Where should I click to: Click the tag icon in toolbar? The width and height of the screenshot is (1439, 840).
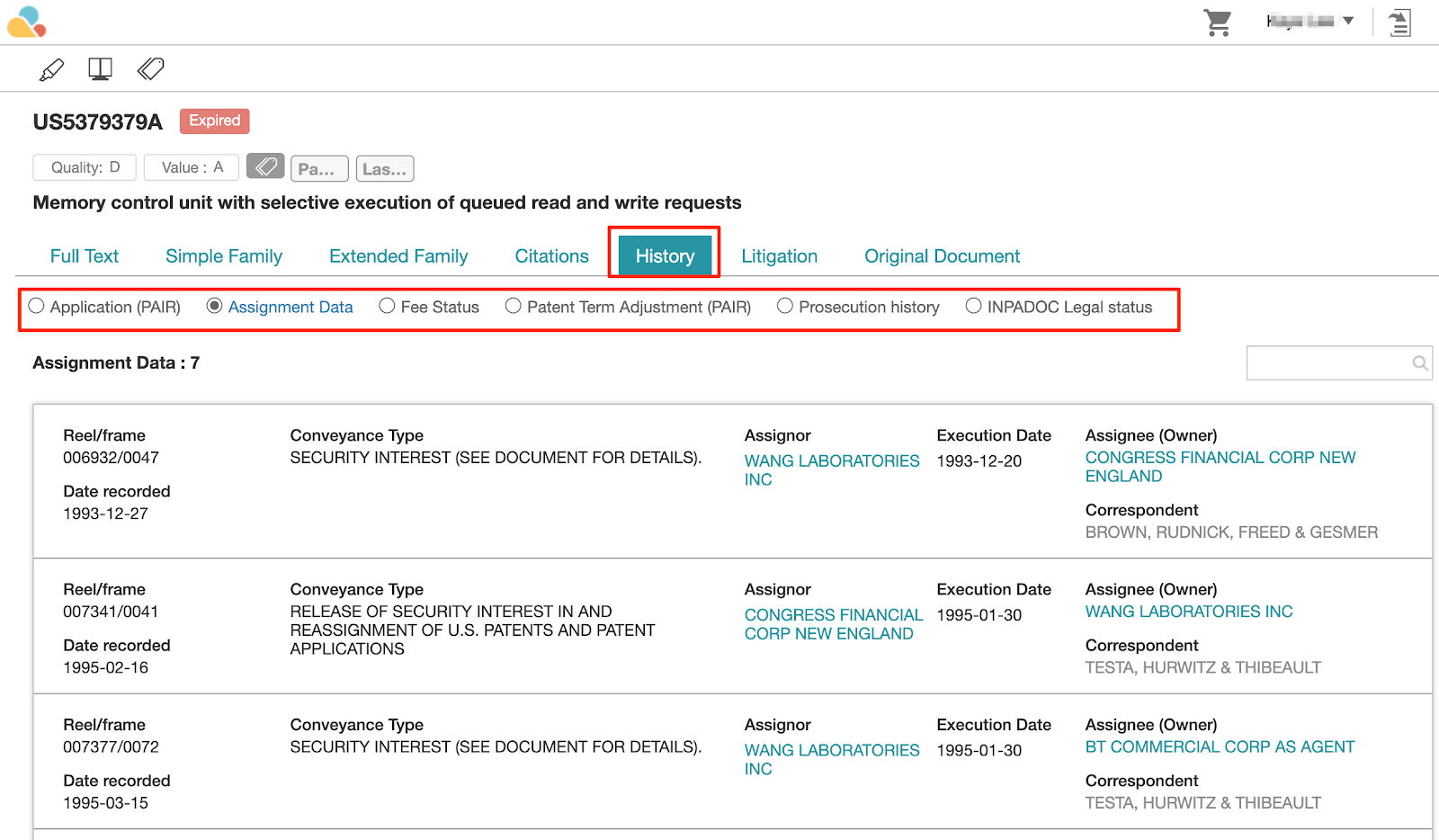pyautogui.click(x=150, y=68)
